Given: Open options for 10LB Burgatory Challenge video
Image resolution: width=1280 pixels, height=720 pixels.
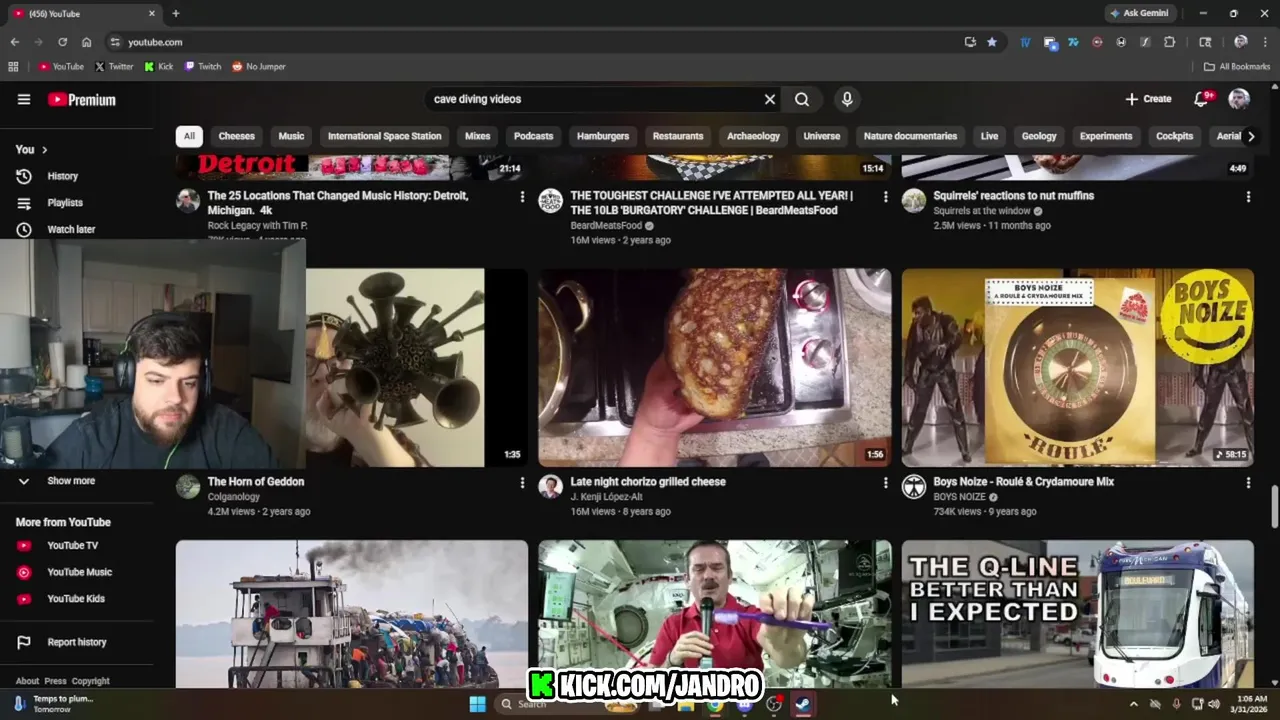Looking at the screenshot, I should coord(885,197).
